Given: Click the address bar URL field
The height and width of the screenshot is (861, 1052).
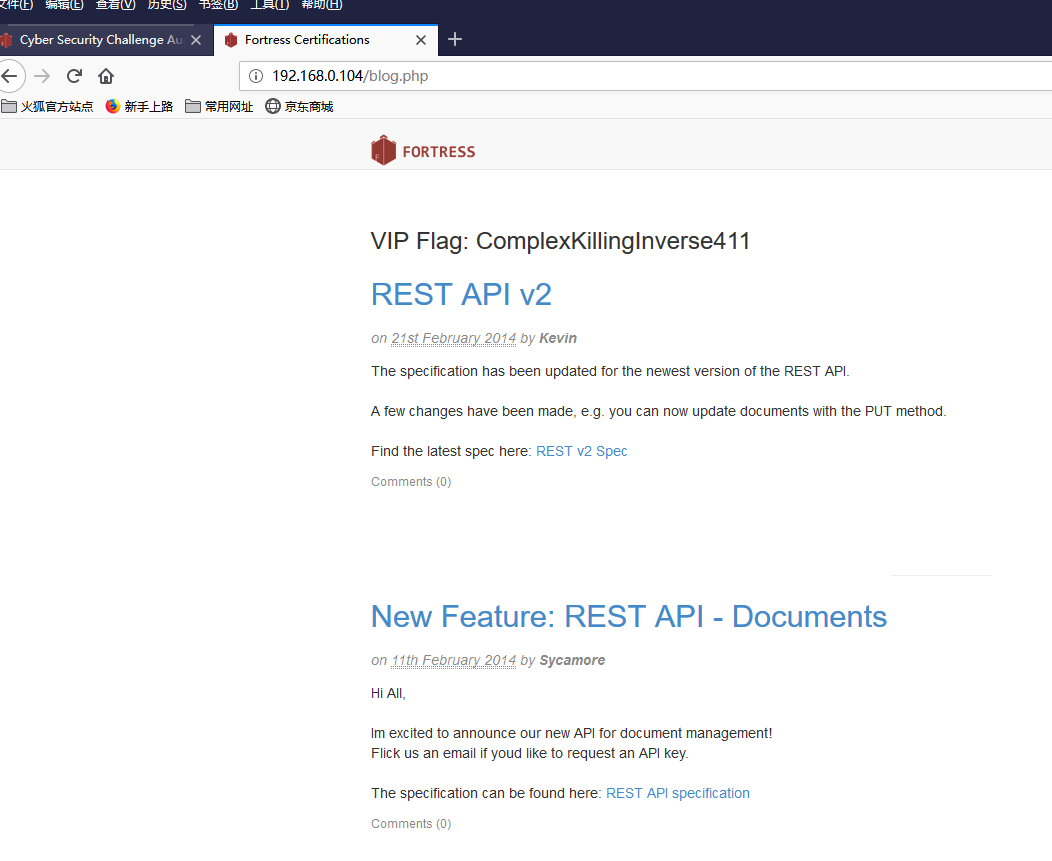Looking at the screenshot, I should coord(644,76).
